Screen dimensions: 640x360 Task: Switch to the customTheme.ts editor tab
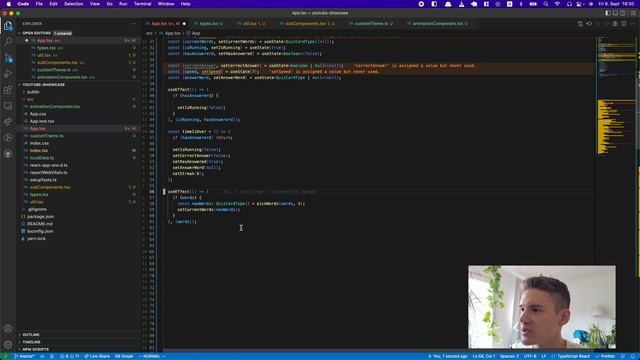coord(372,24)
